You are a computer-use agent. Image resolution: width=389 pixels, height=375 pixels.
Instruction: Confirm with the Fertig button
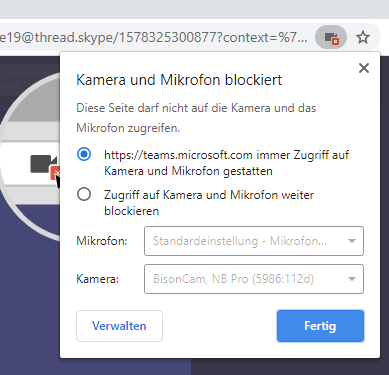(x=320, y=326)
